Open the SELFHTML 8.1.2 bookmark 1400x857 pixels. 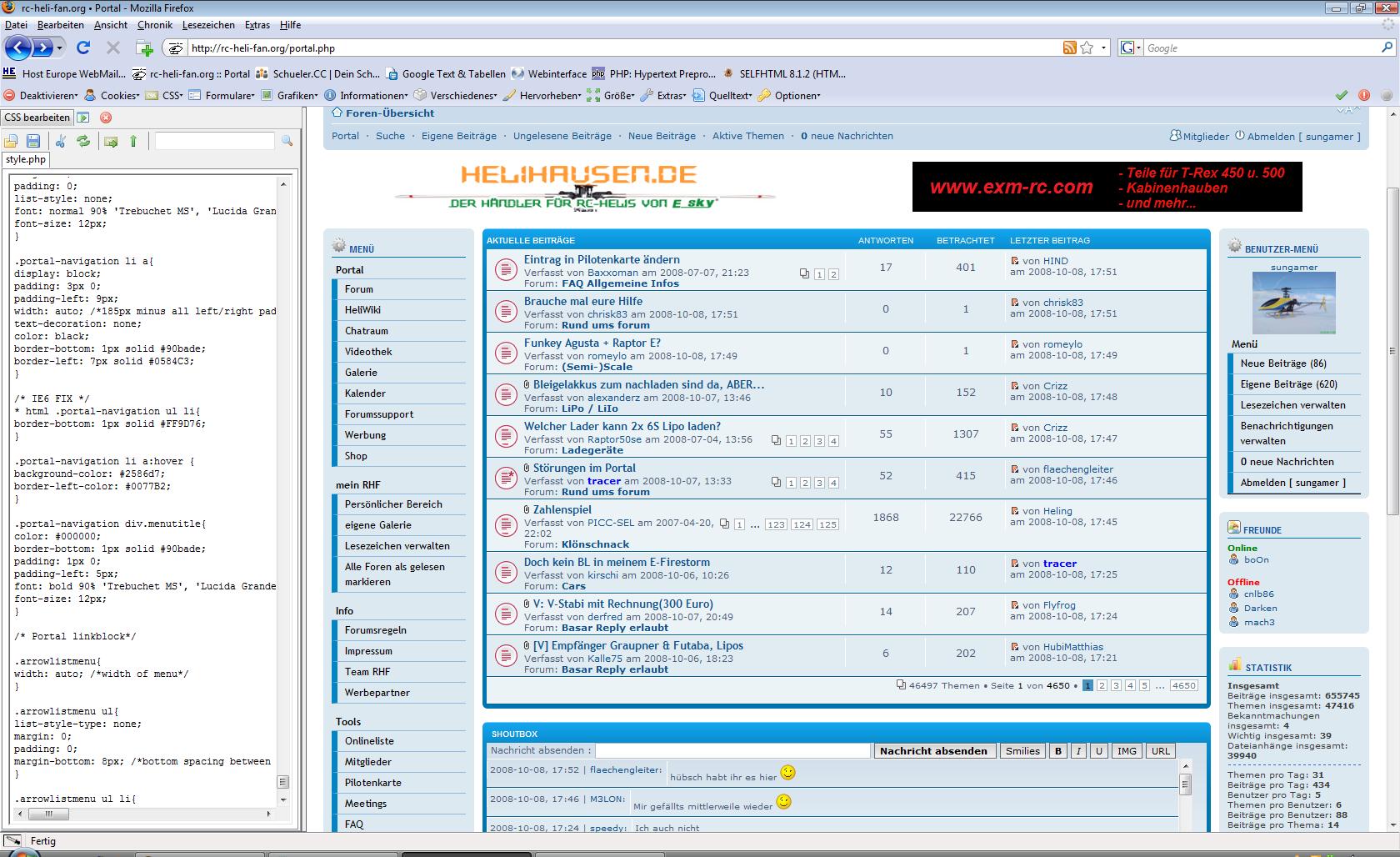pos(783,73)
